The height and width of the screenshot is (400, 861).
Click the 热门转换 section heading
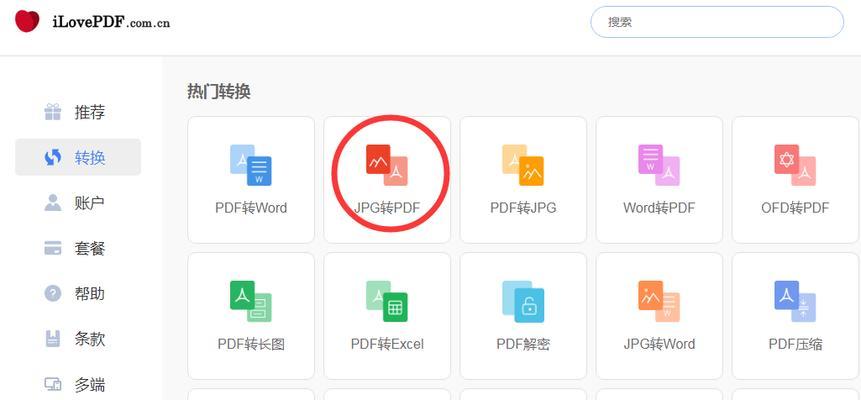click(219, 91)
